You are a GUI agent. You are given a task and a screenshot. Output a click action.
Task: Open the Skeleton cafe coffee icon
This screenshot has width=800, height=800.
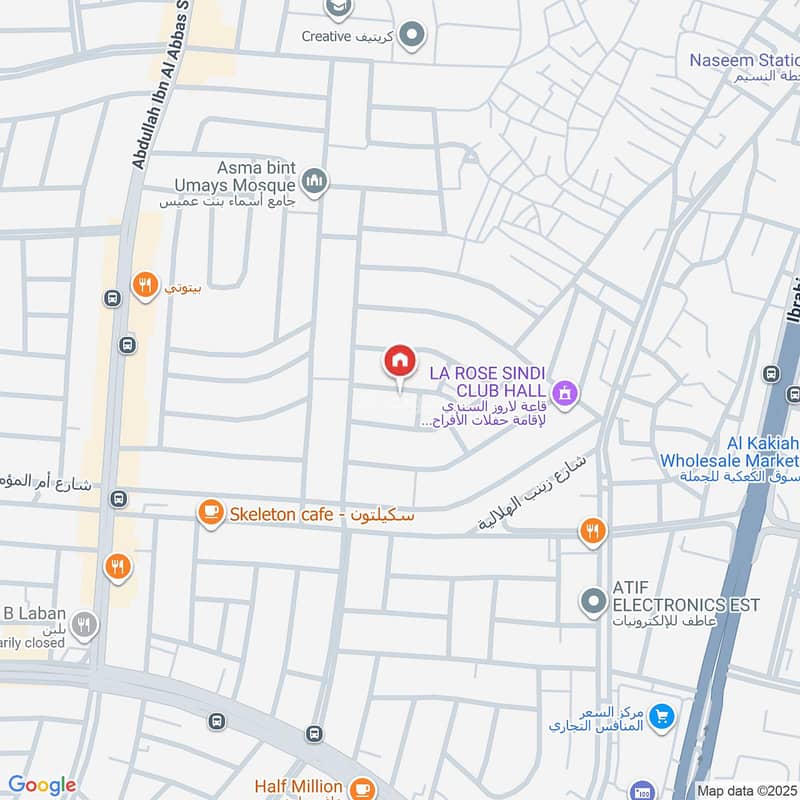[x=211, y=513]
